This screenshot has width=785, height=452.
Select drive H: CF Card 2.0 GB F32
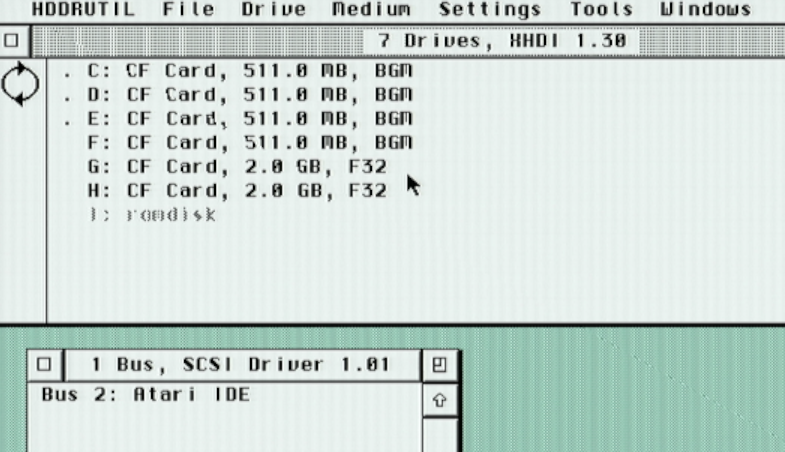click(x=237, y=191)
